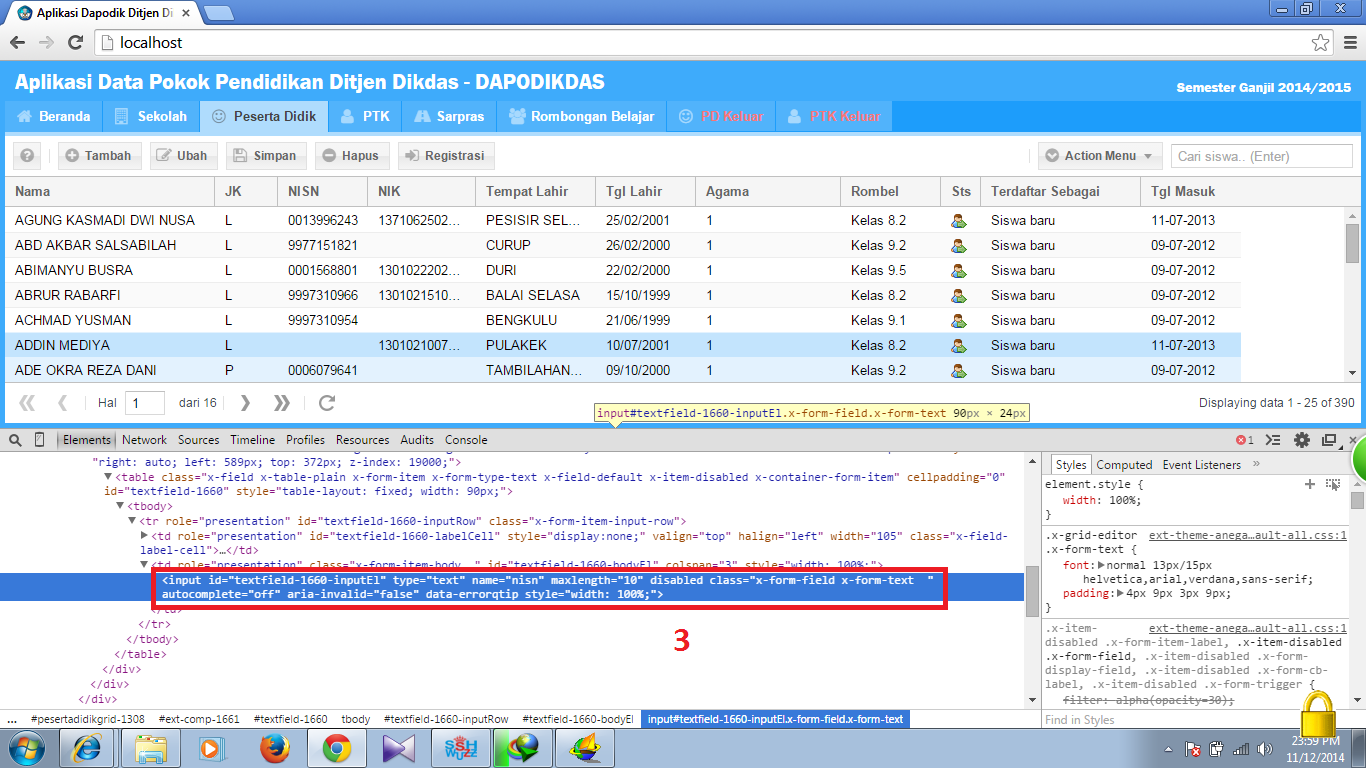The width and height of the screenshot is (1366, 768).
Task: Click the Simpan save button
Action: click(265, 156)
